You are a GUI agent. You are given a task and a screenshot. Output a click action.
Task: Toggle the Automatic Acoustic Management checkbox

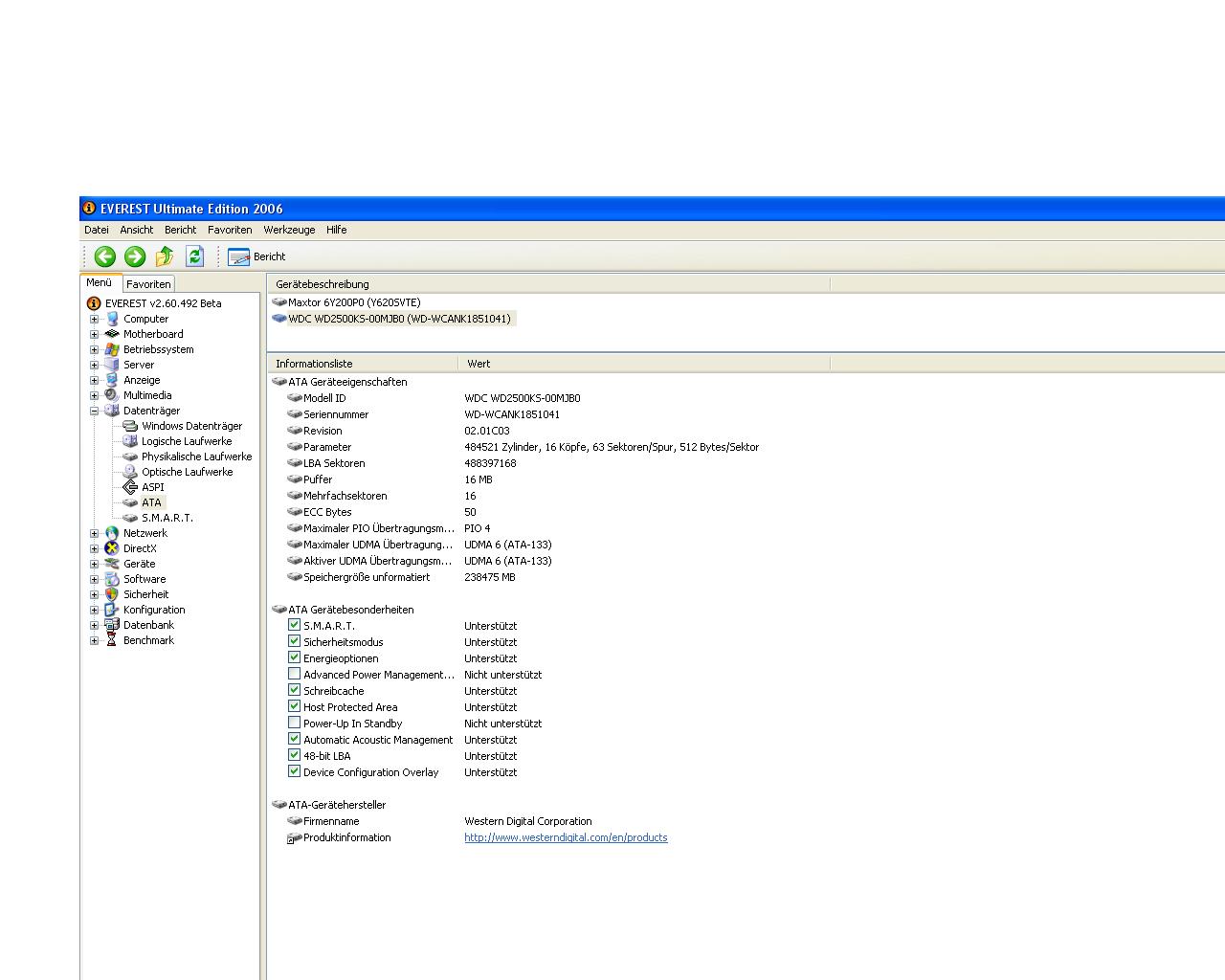(295, 739)
